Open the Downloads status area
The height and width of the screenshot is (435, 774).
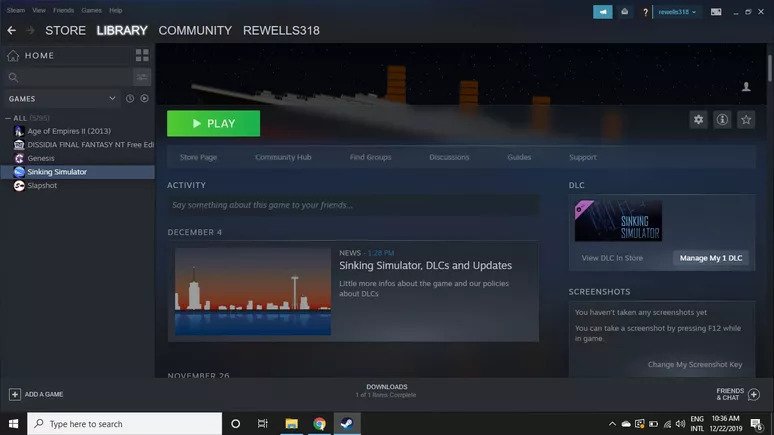387,391
